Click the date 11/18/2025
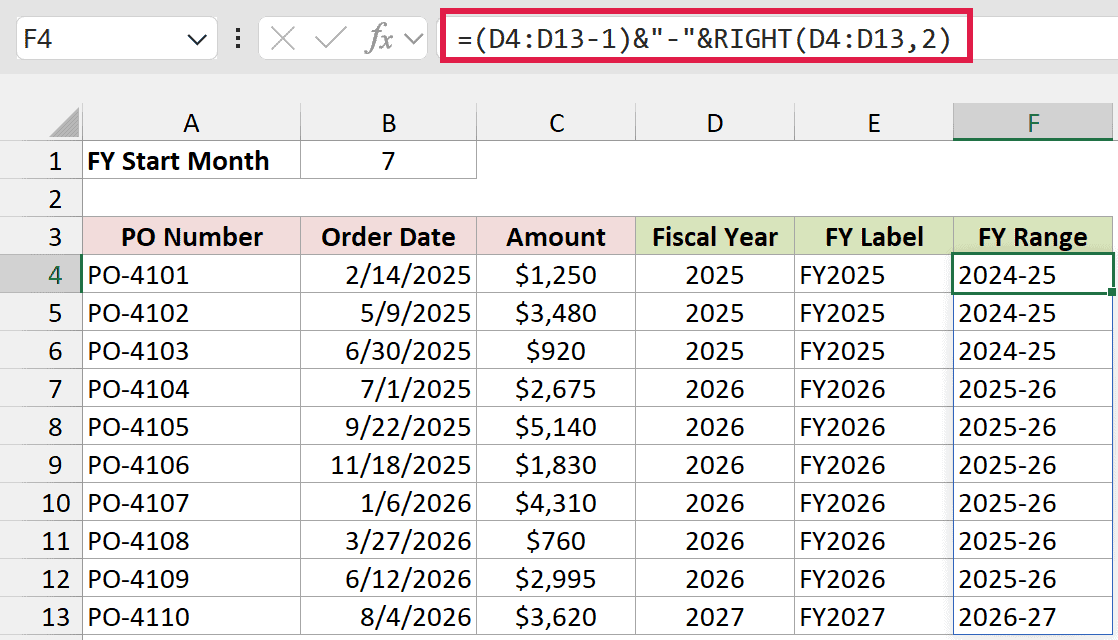The height and width of the screenshot is (640, 1118). pos(389,465)
